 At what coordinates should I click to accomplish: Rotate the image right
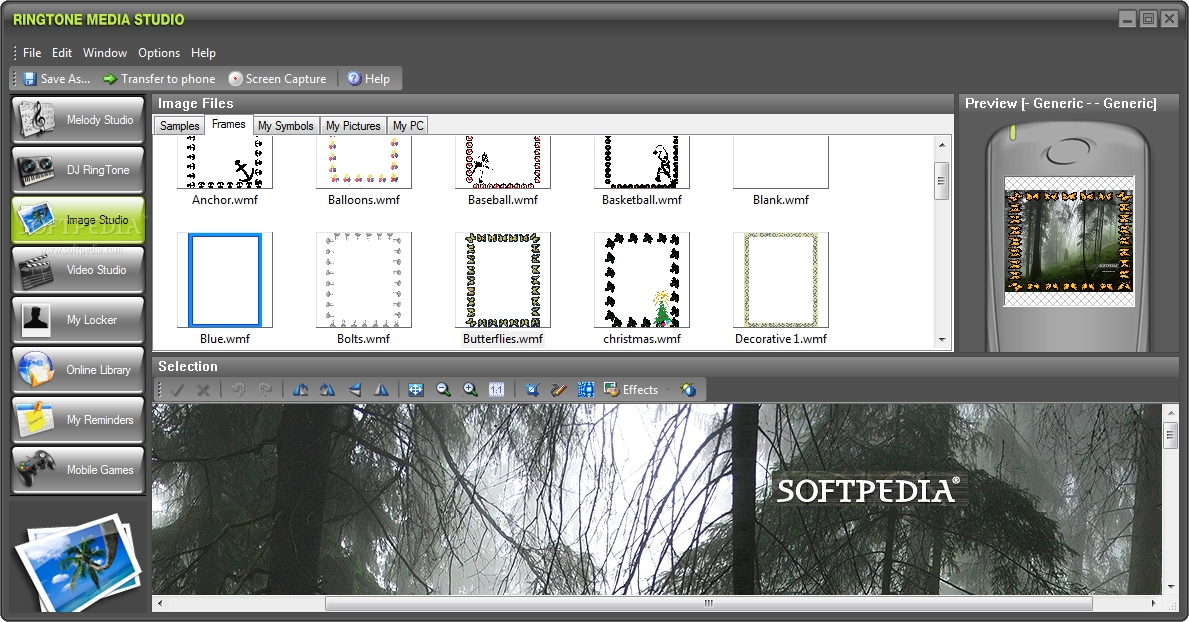[327, 390]
